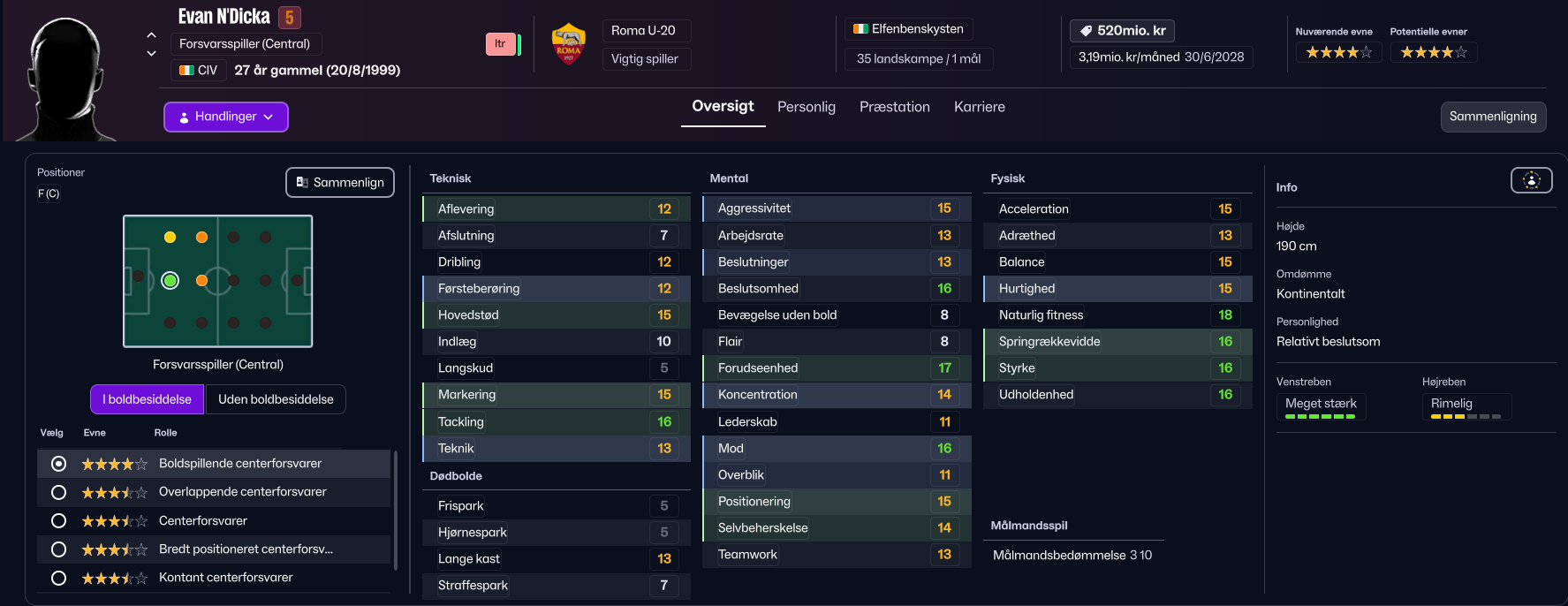Image resolution: width=1568 pixels, height=606 pixels.
Task: Open the Handlinger dropdown menu
Action: coord(226,117)
